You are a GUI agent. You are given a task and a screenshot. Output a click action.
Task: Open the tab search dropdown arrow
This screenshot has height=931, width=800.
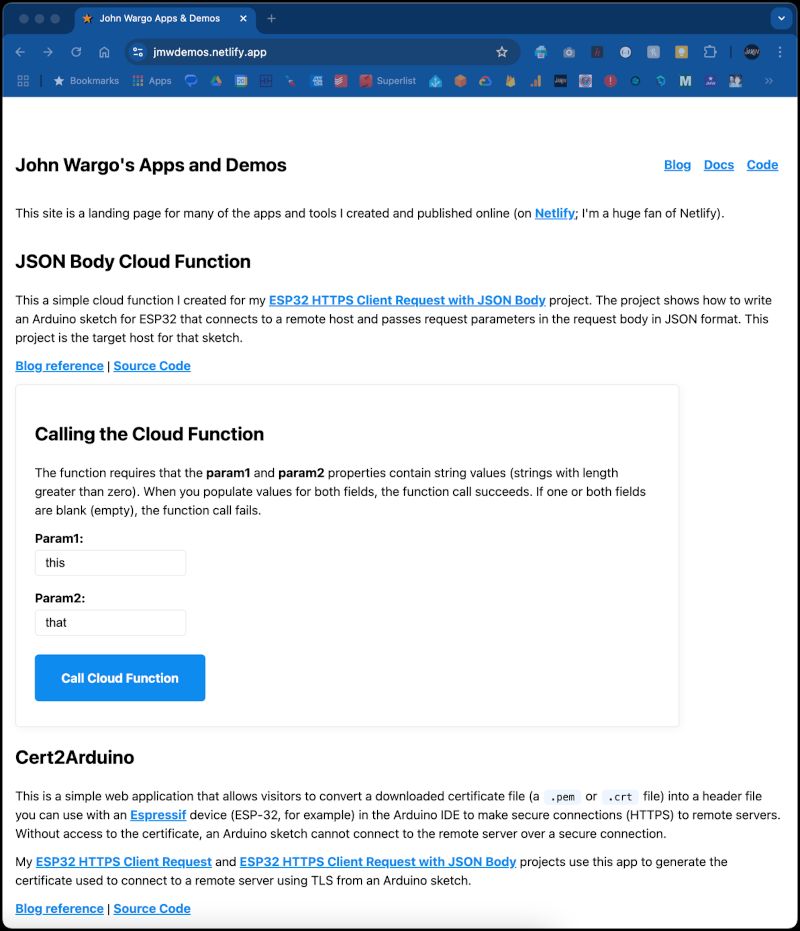pos(782,18)
